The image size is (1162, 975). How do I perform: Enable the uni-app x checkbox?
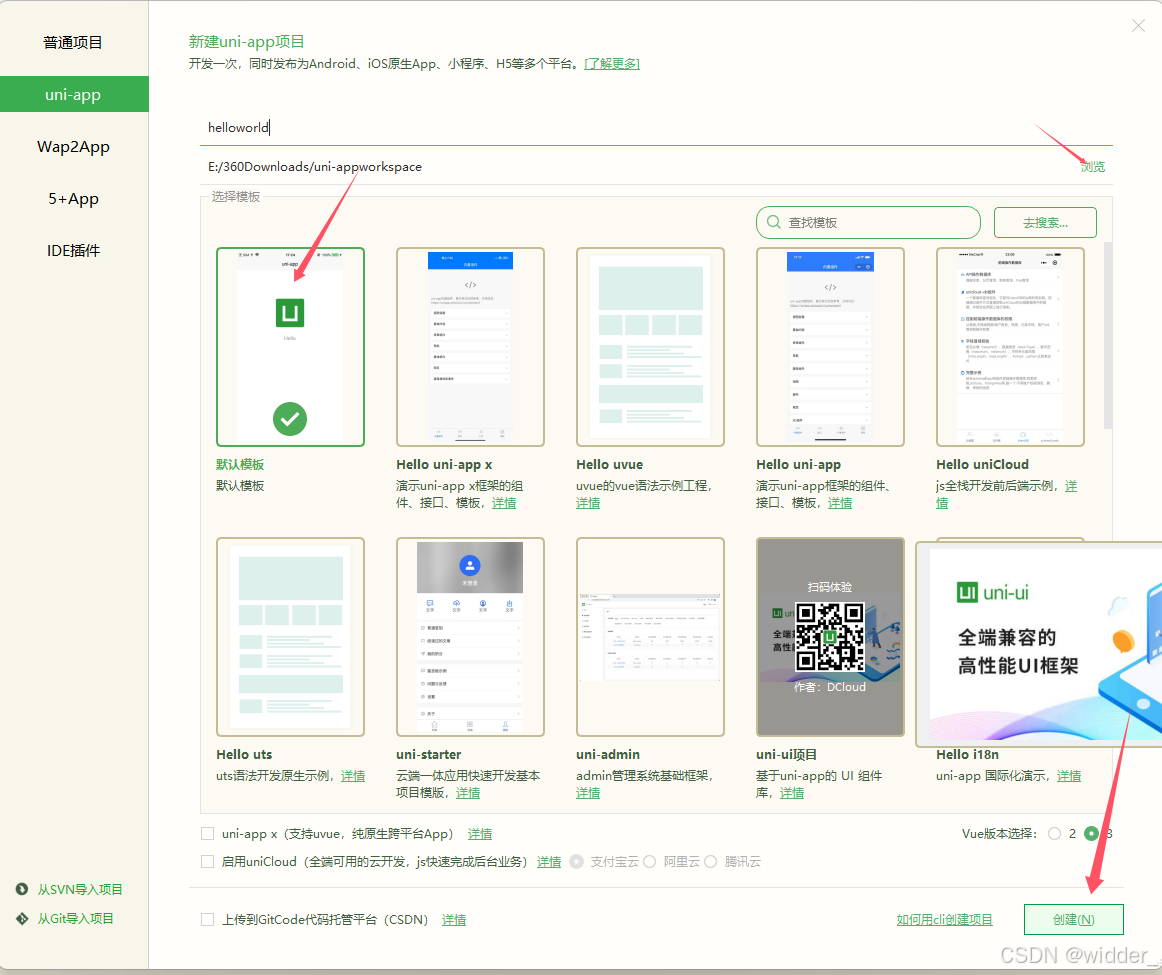(x=208, y=833)
